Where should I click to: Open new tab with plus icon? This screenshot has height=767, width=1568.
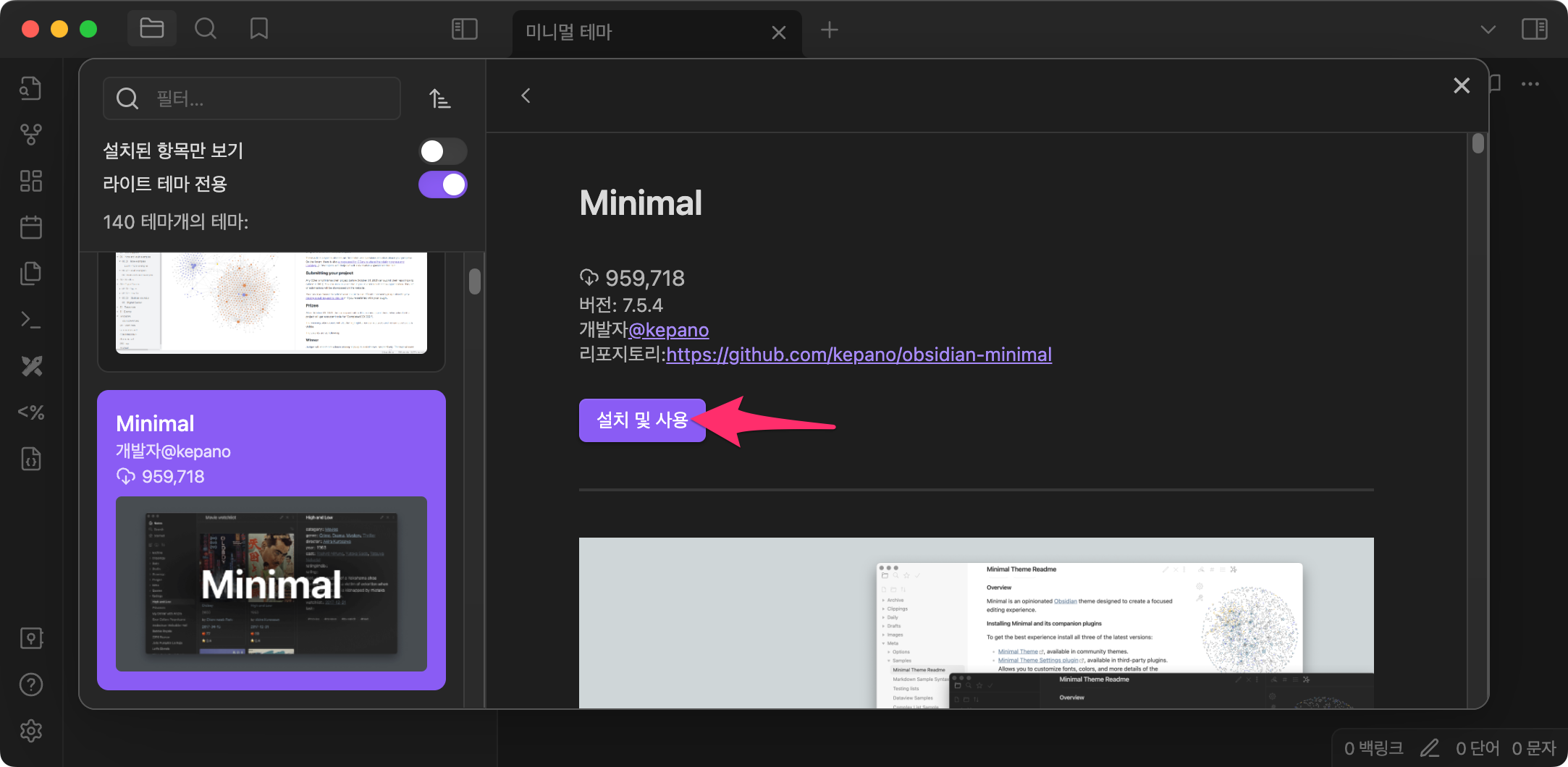830,30
